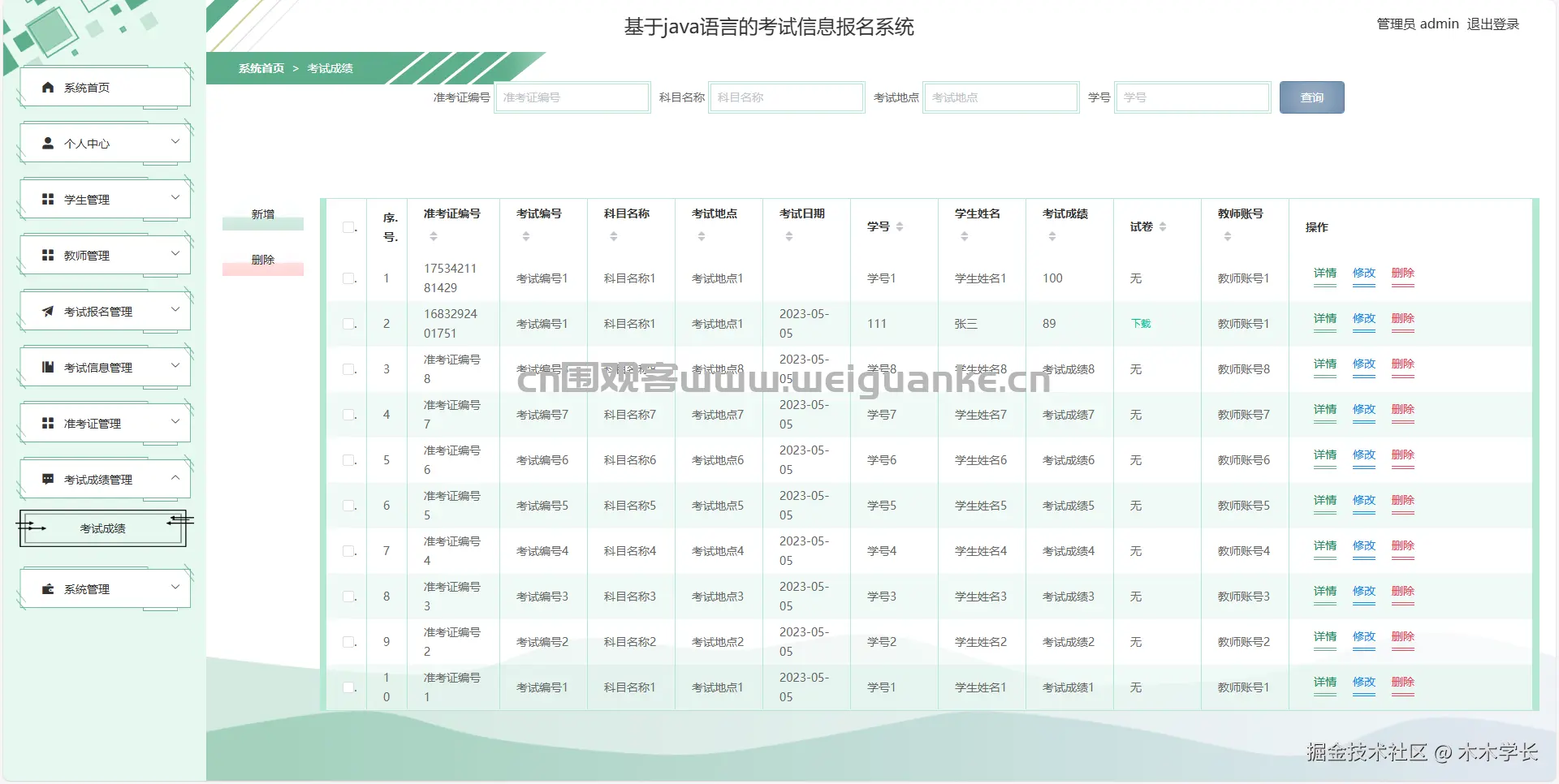This screenshot has width=1559, height=784.
Task: Click the 科目名称 search field
Action: 787,97
